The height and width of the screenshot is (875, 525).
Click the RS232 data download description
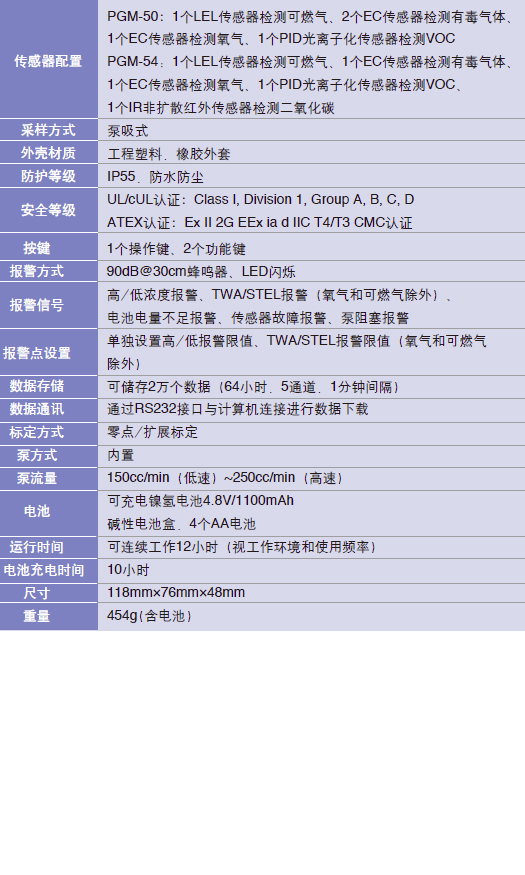[x=238, y=409]
